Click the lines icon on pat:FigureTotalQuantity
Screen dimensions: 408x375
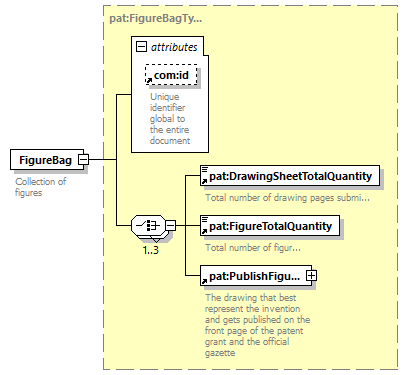[x=205, y=219]
